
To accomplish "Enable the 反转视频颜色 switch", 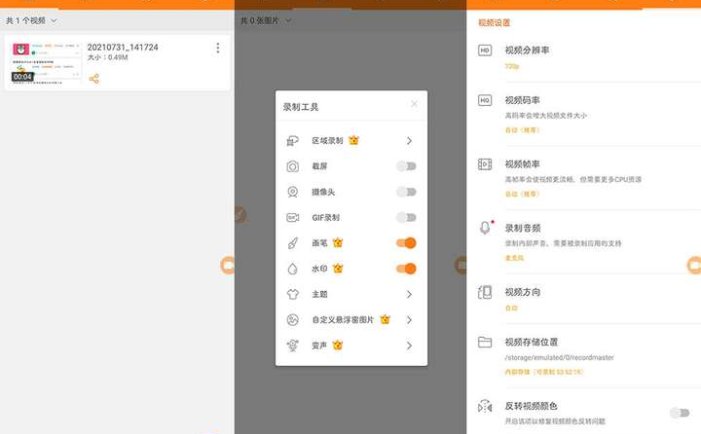I will click(680, 413).
